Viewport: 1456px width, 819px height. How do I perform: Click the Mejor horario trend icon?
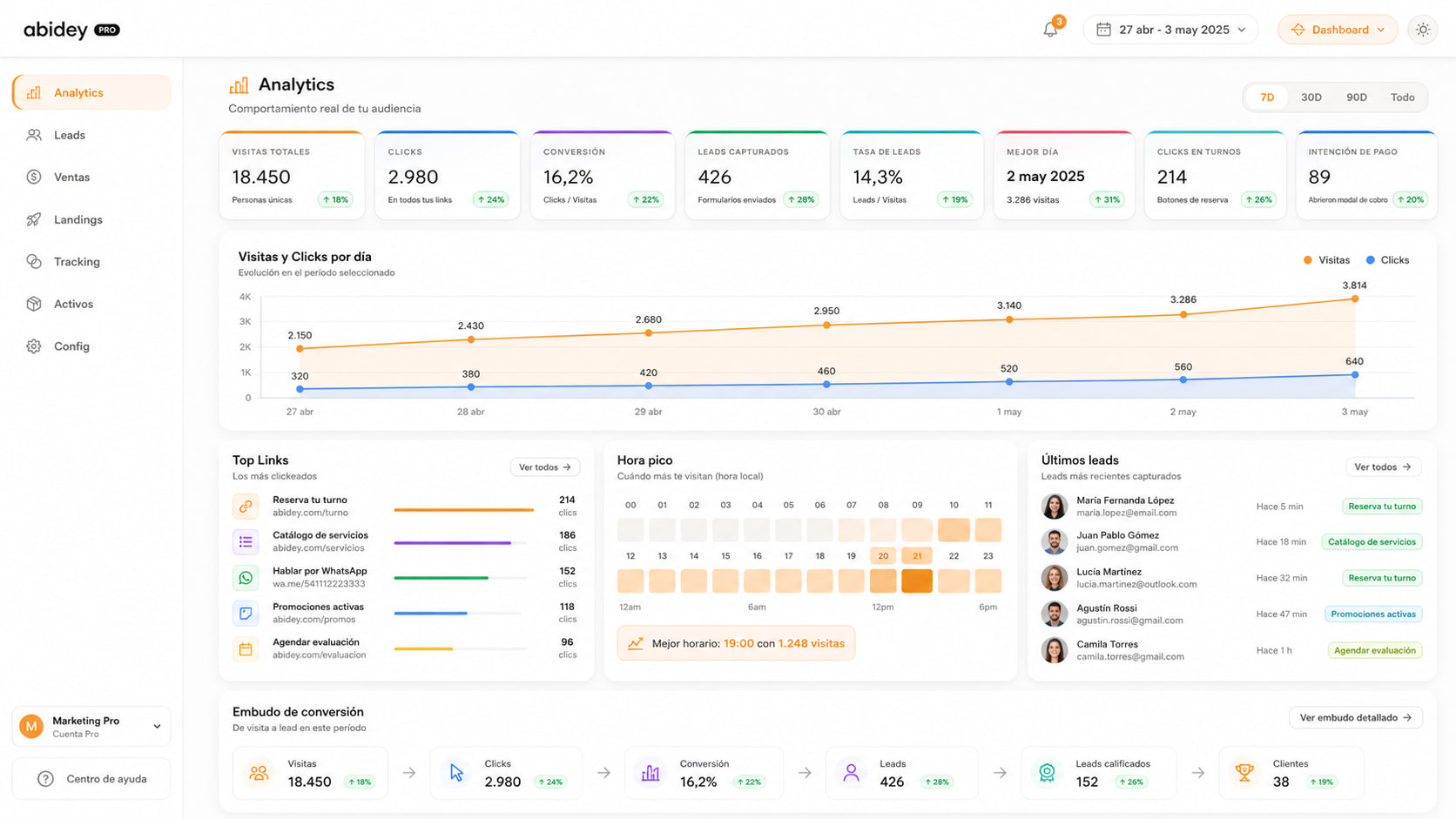[636, 643]
